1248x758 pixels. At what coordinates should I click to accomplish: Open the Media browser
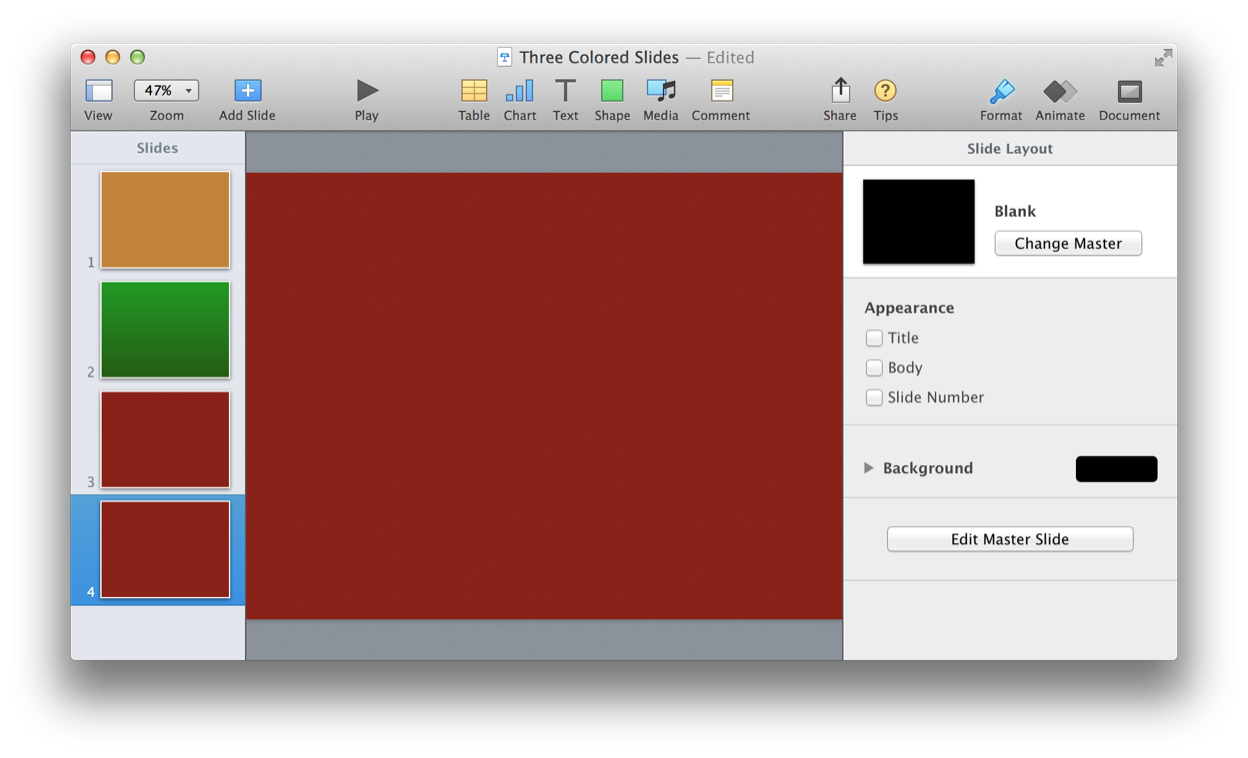661,90
